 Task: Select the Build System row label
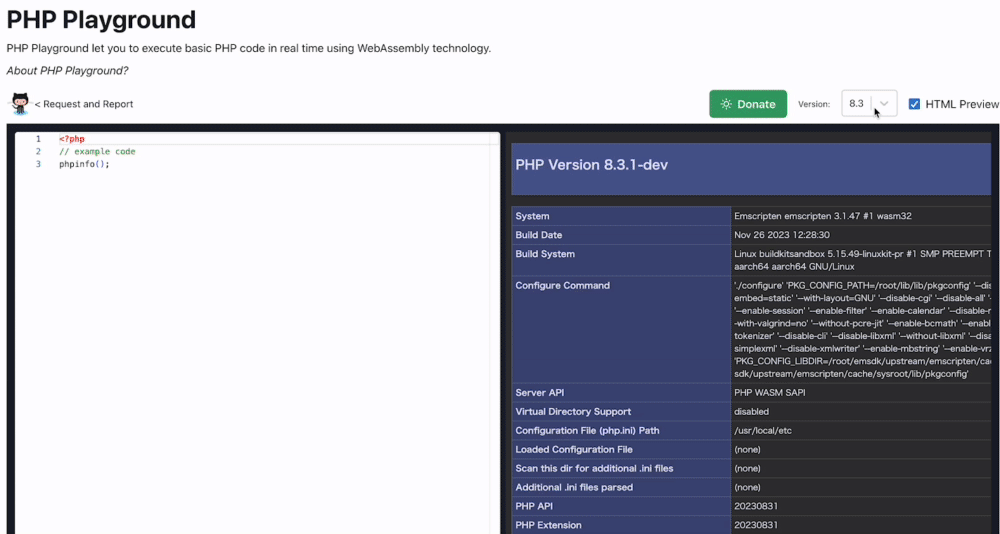point(545,254)
